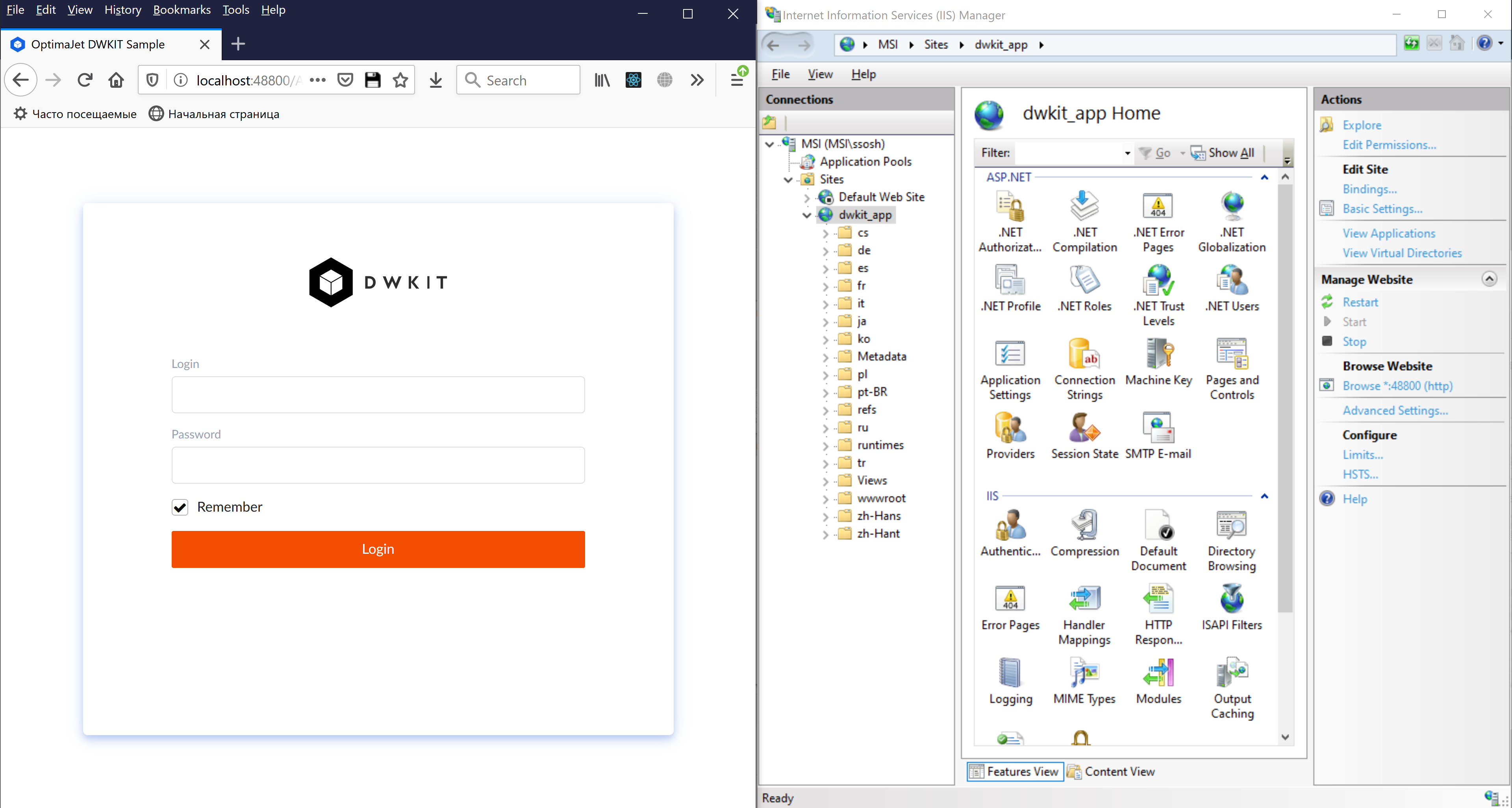Open the Filter dropdown
The width and height of the screenshot is (1512, 808).
coord(1127,153)
